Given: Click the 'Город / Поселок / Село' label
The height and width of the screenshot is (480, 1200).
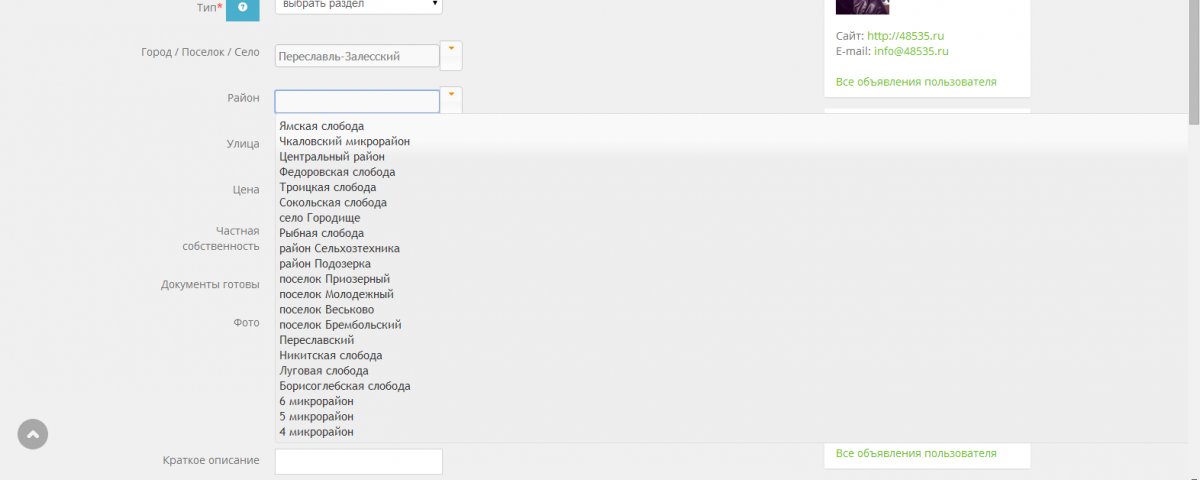Looking at the screenshot, I should (x=200, y=53).
